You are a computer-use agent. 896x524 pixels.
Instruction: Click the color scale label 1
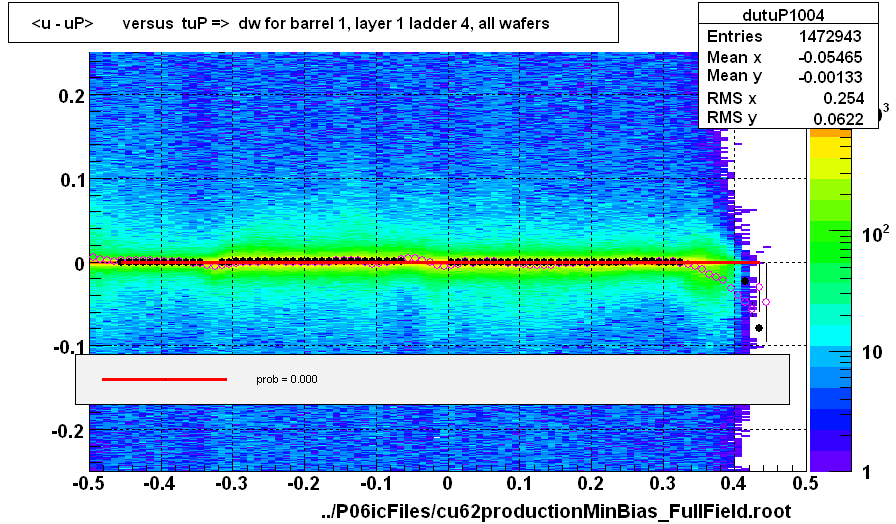coord(867,472)
